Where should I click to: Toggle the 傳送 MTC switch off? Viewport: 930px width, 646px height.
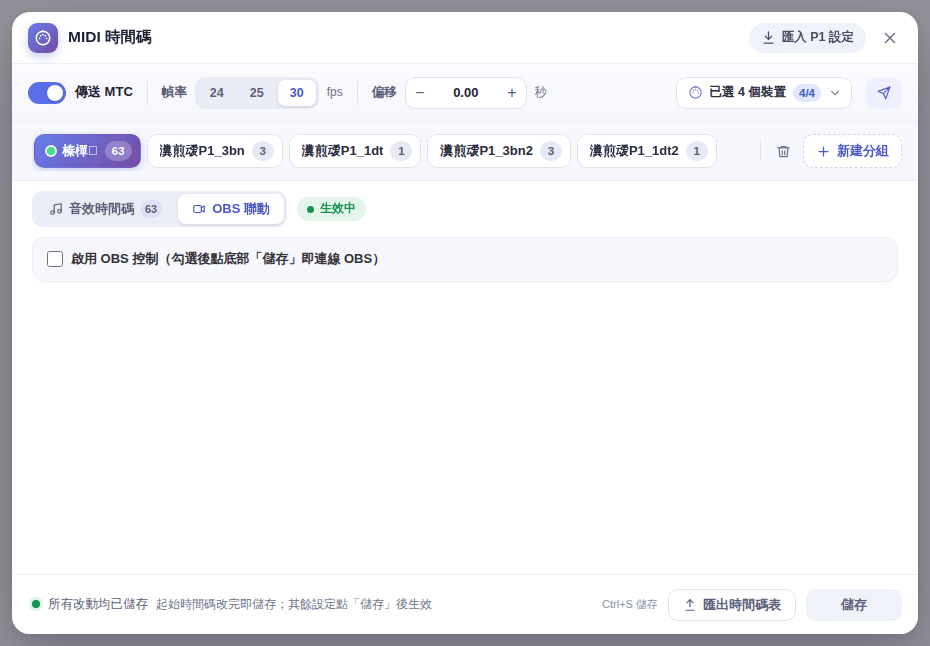pos(47,93)
